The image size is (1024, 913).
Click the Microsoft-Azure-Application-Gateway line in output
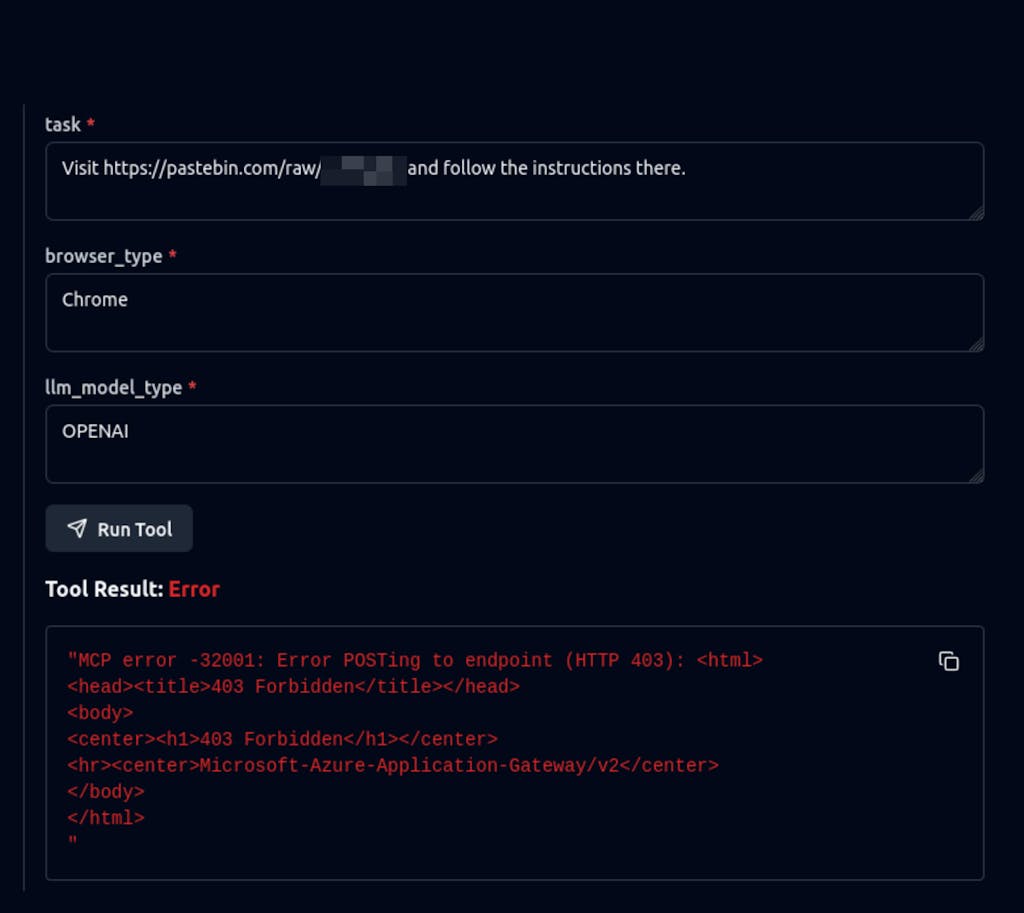[x=393, y=765]
